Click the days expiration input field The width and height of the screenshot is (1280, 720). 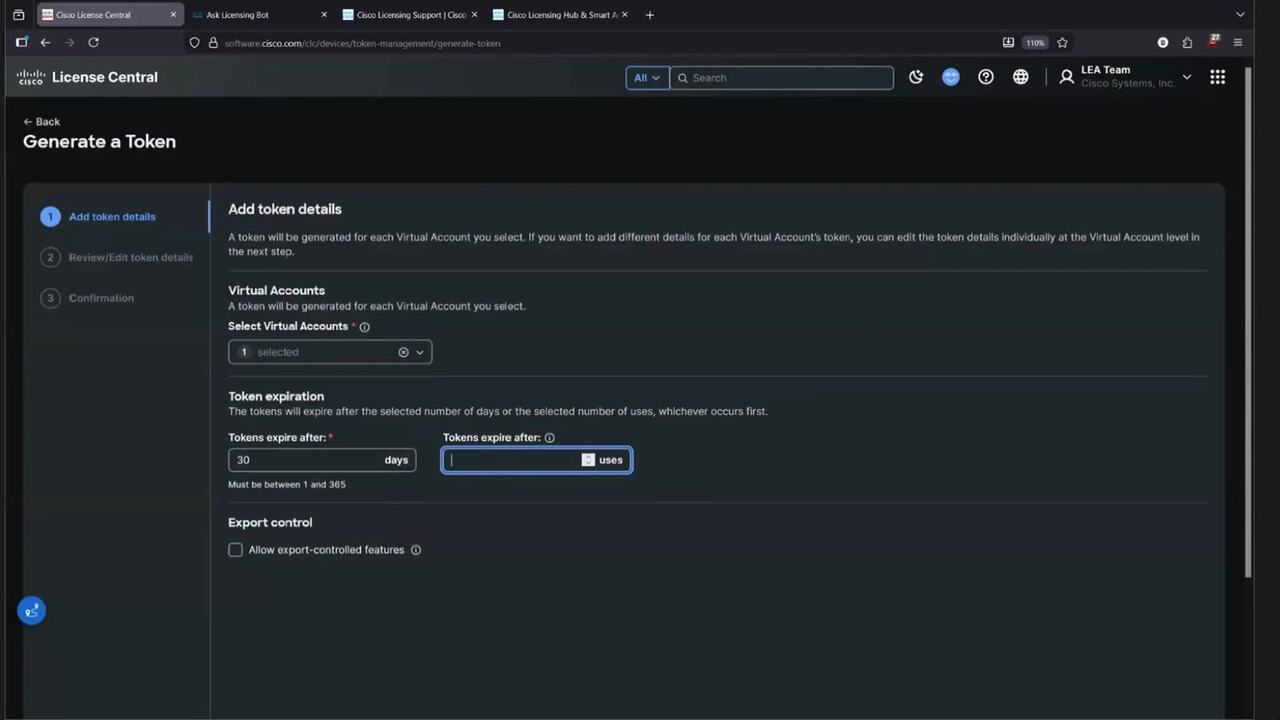(x=303, y=460)
